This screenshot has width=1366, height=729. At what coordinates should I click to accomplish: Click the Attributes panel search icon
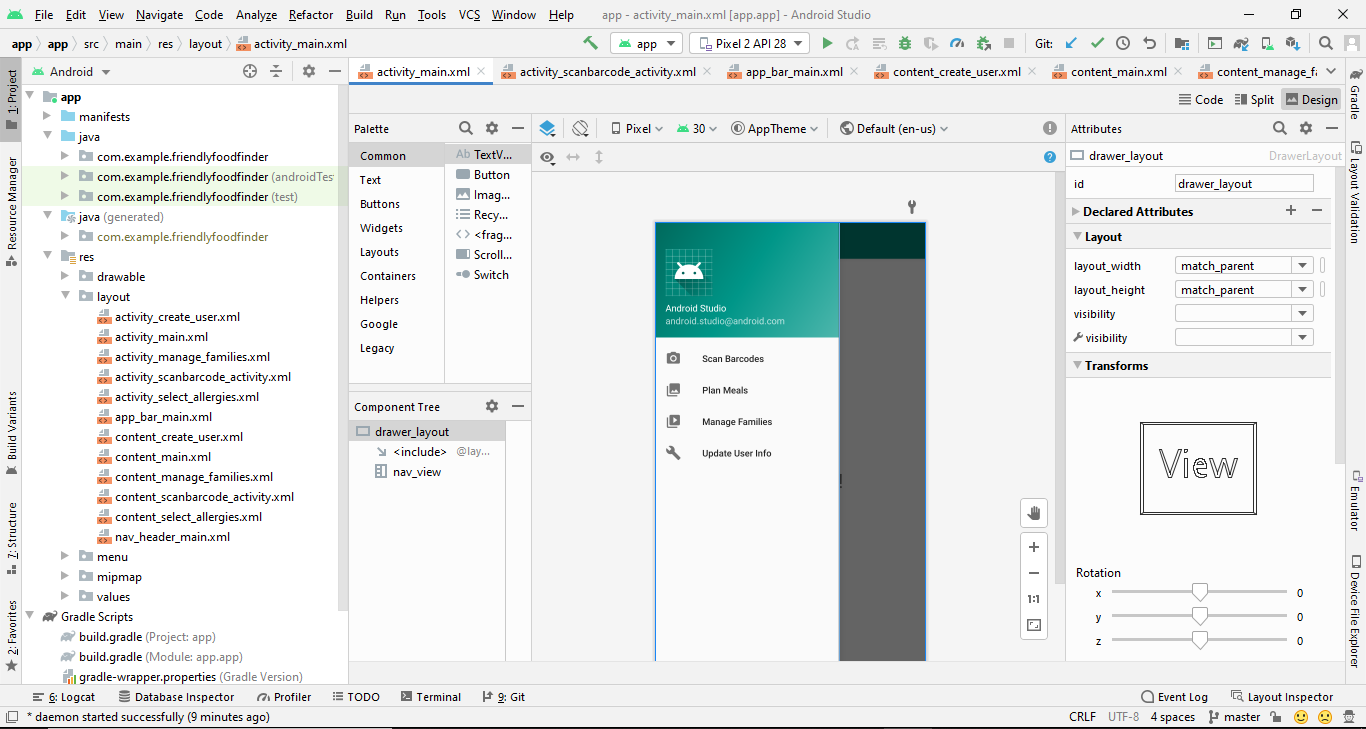(x=1280, y=128)
